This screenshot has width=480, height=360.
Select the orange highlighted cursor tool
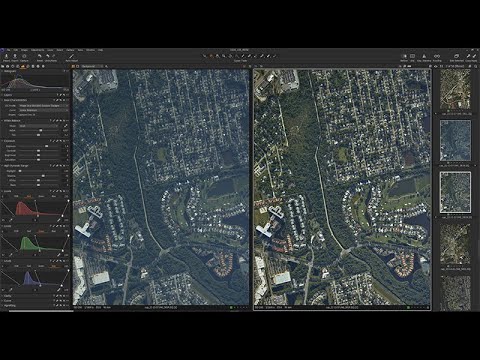[211, 56]
